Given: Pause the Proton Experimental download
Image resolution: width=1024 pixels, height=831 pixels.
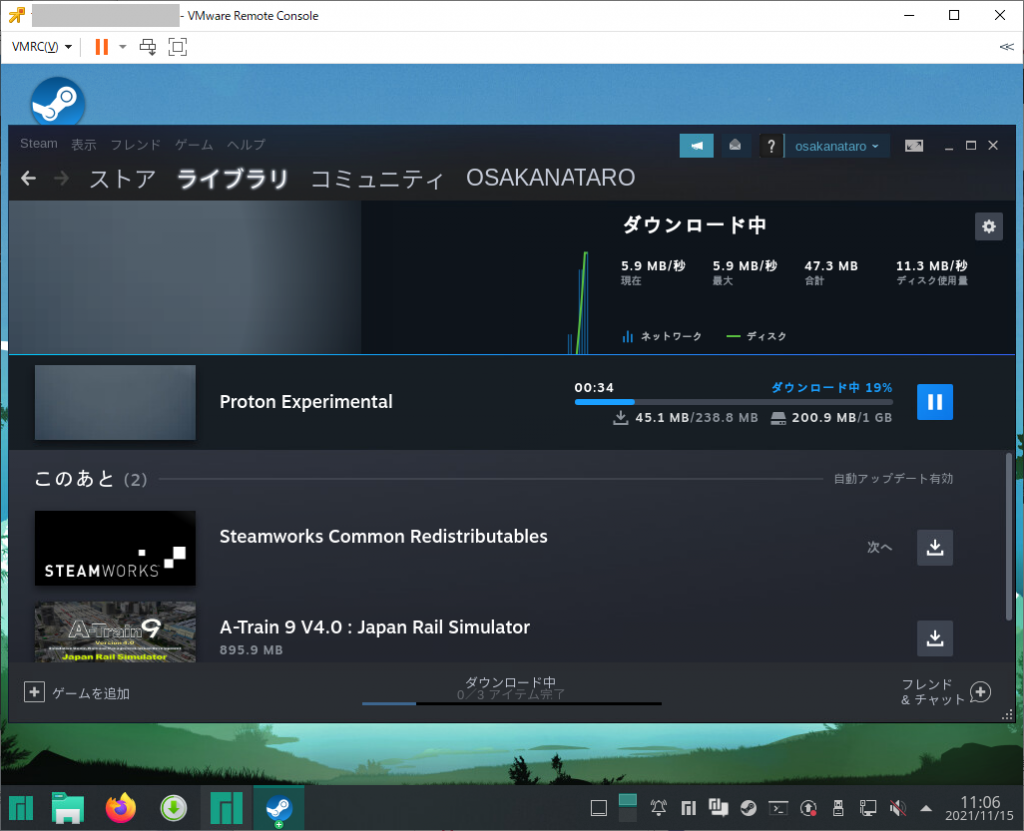Looking at the screenshot, I should tap(935, 402).
